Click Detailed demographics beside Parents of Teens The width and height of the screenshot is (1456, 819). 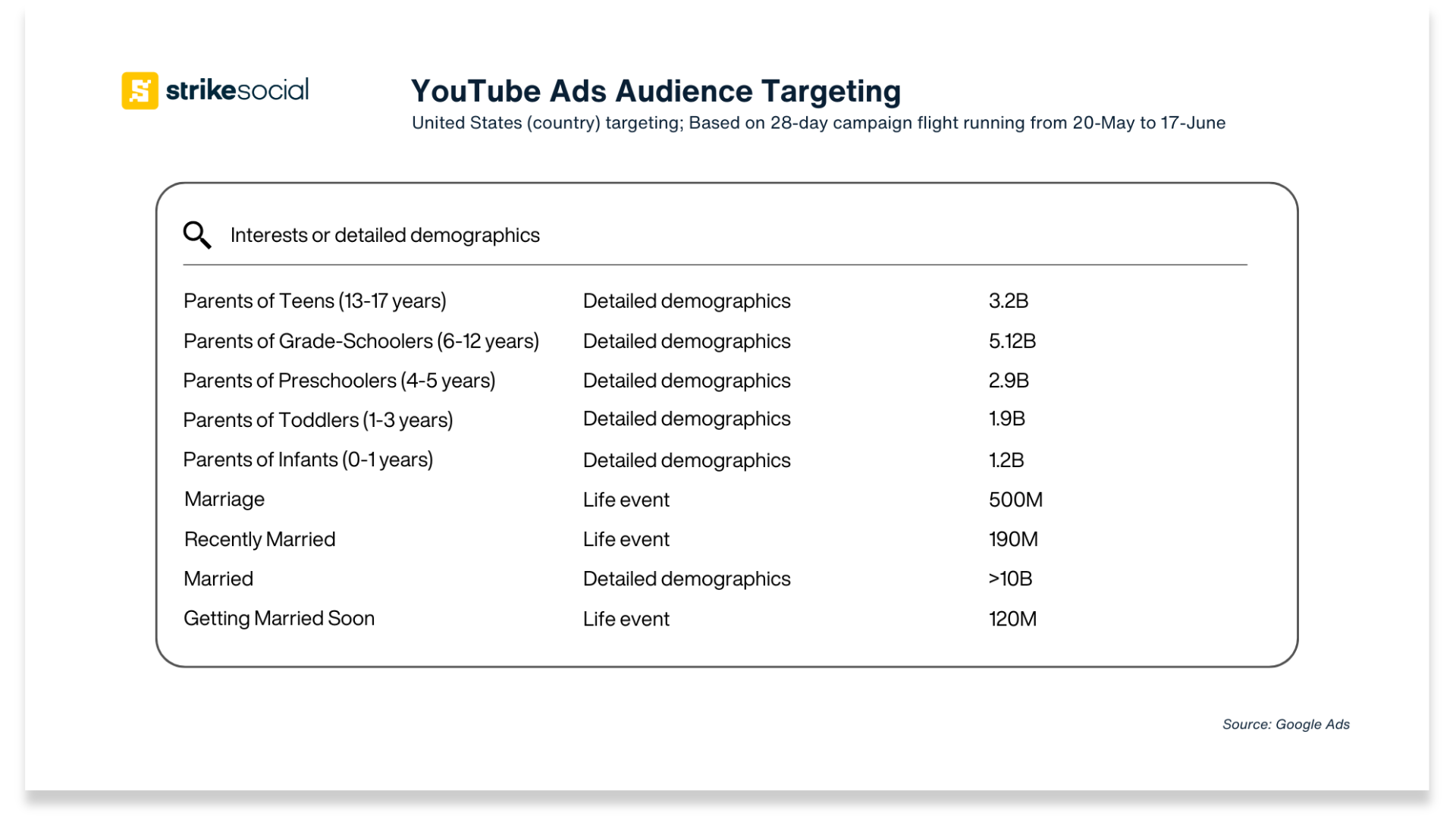pyautogui.click(x=686, y=301)
